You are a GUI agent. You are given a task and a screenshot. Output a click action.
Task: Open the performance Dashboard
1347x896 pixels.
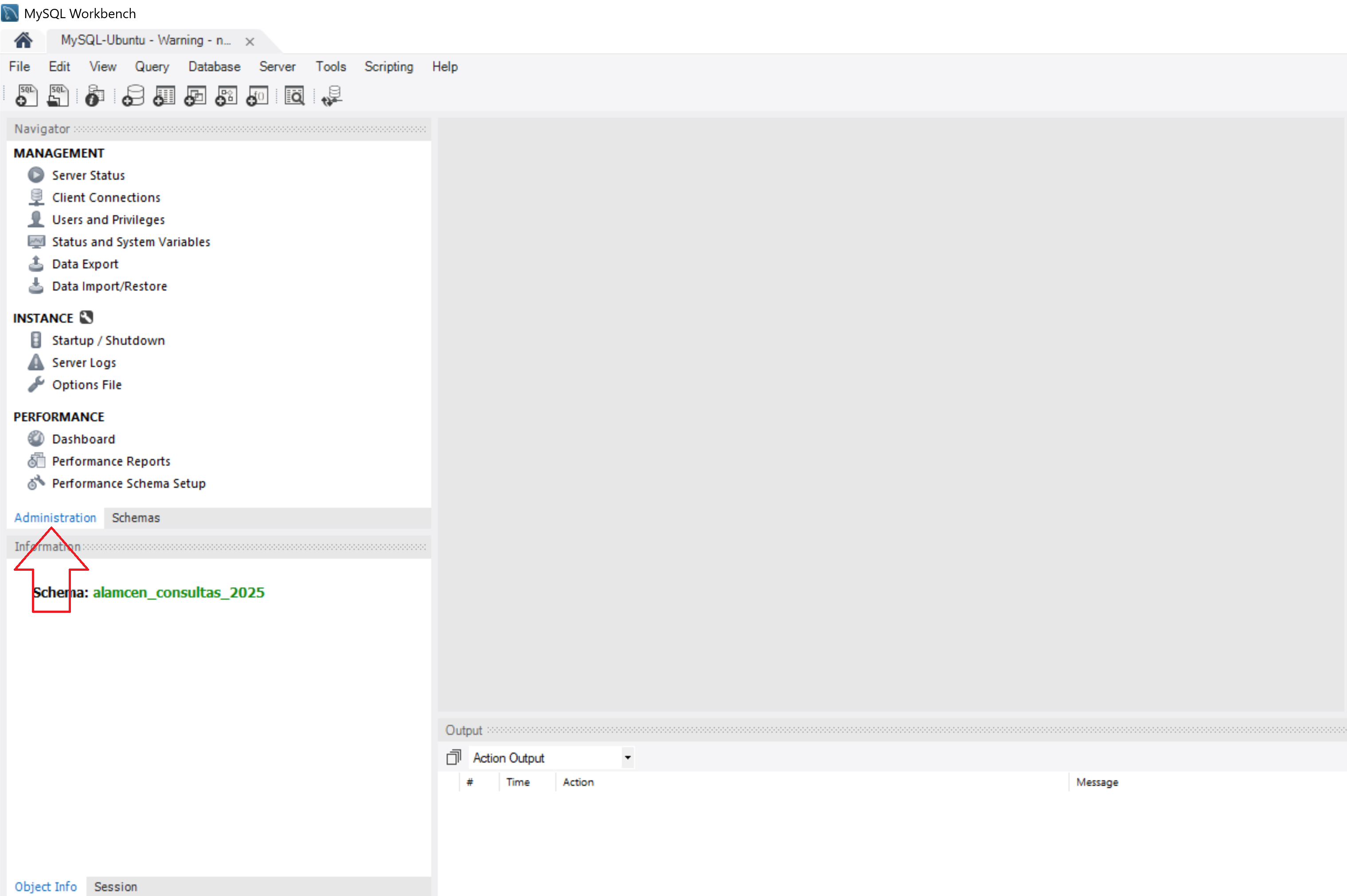click(83, 440)
